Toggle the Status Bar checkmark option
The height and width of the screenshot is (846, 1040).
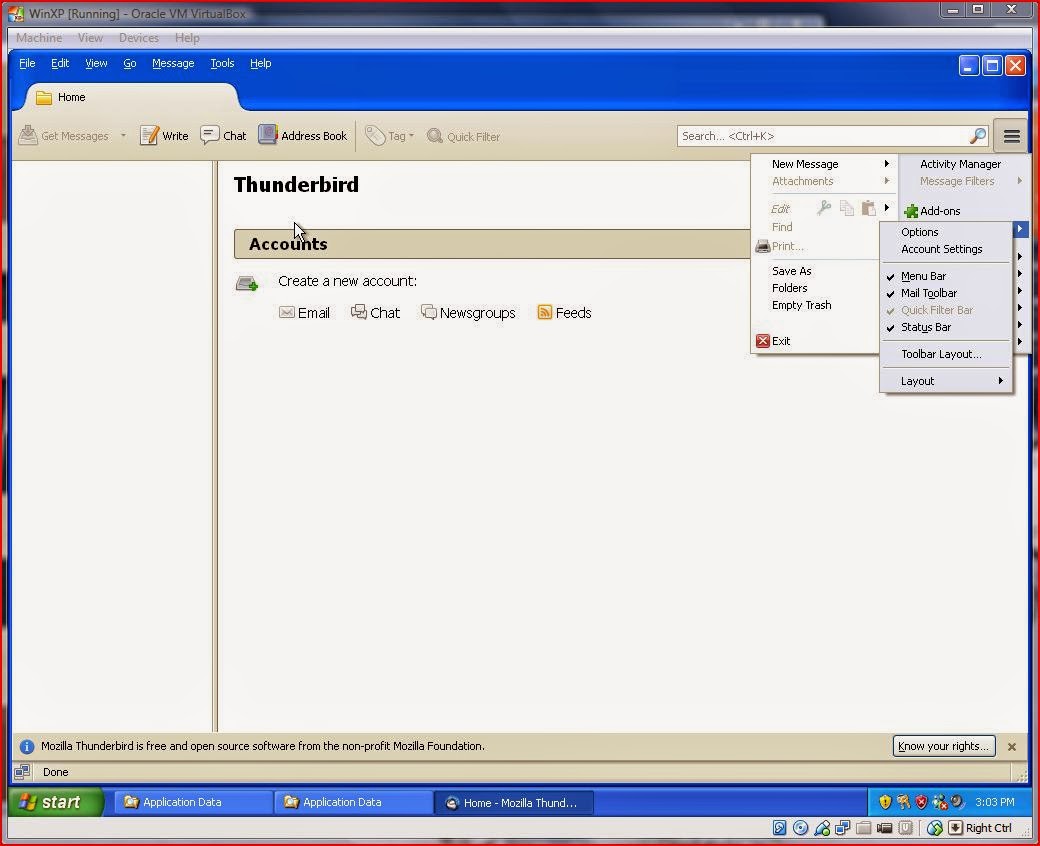[945, 328]
